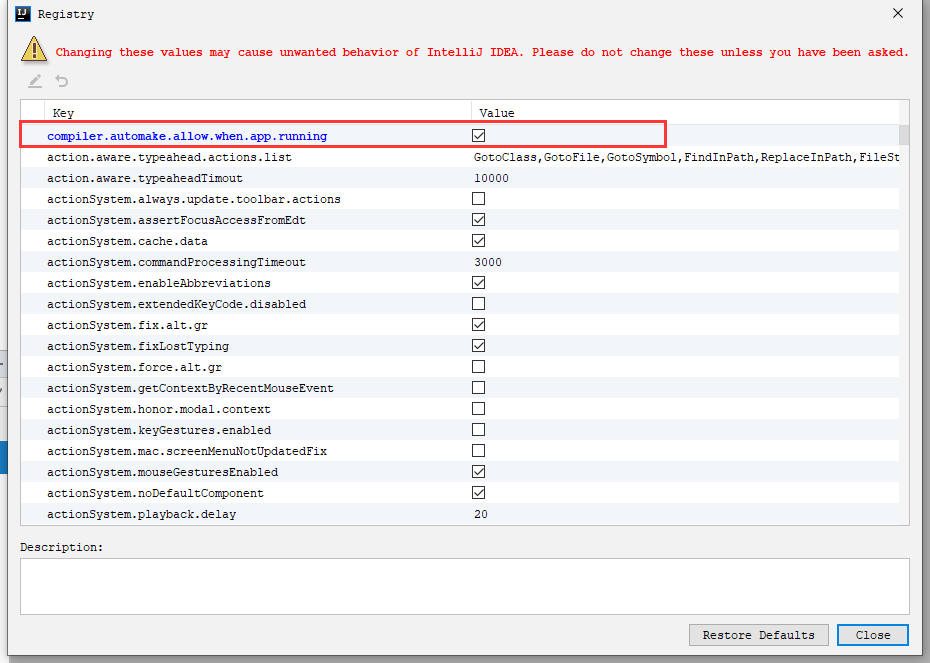930x663 pixels.
Task: Uncheck actionSystem.fixLostTyping checkbox
Action: [x=479, y=346]
